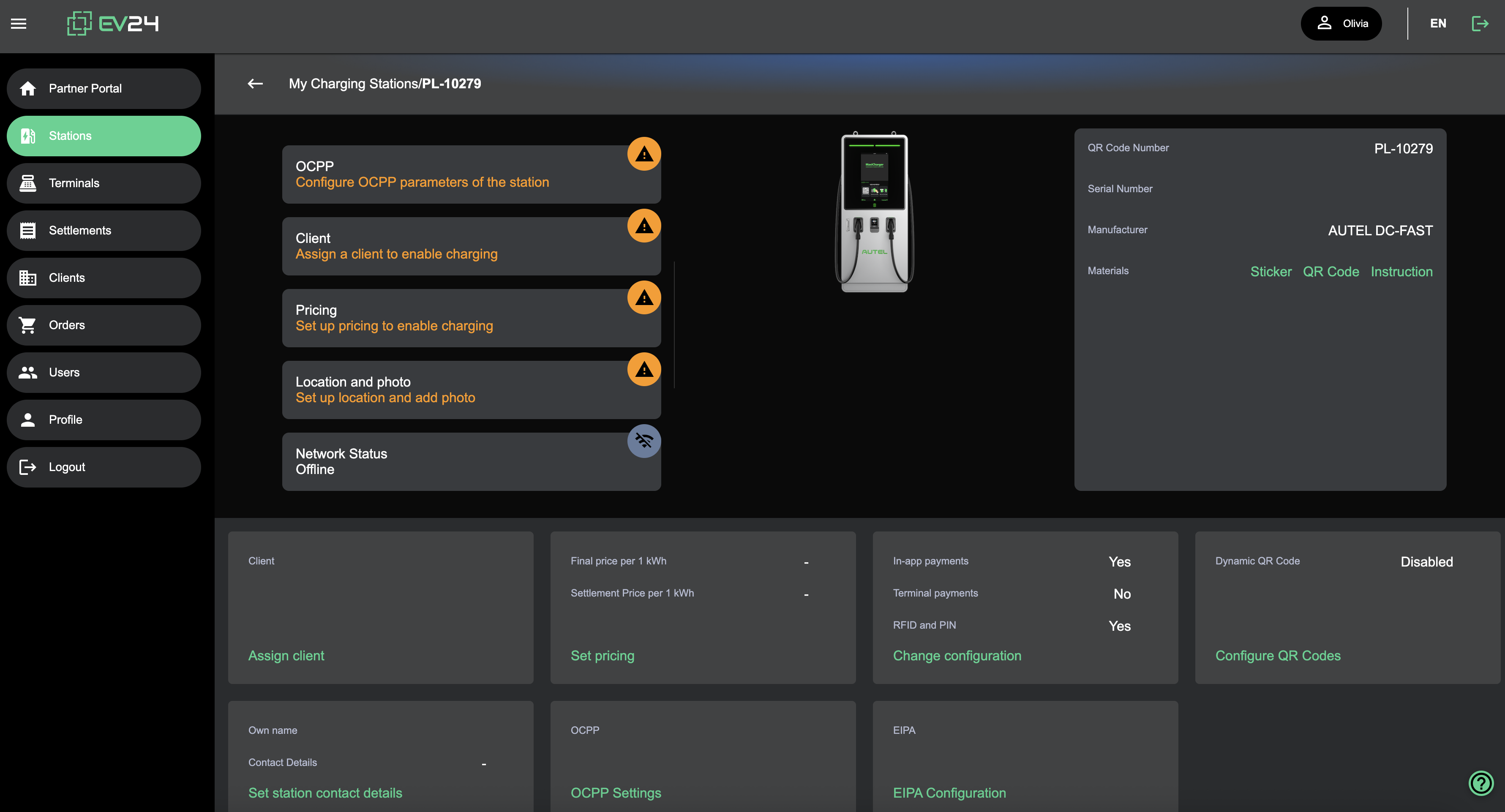This screenshot has height=812, width=1505.
Task: Open the Configure QR Codes link
Action: [1278, 655]
